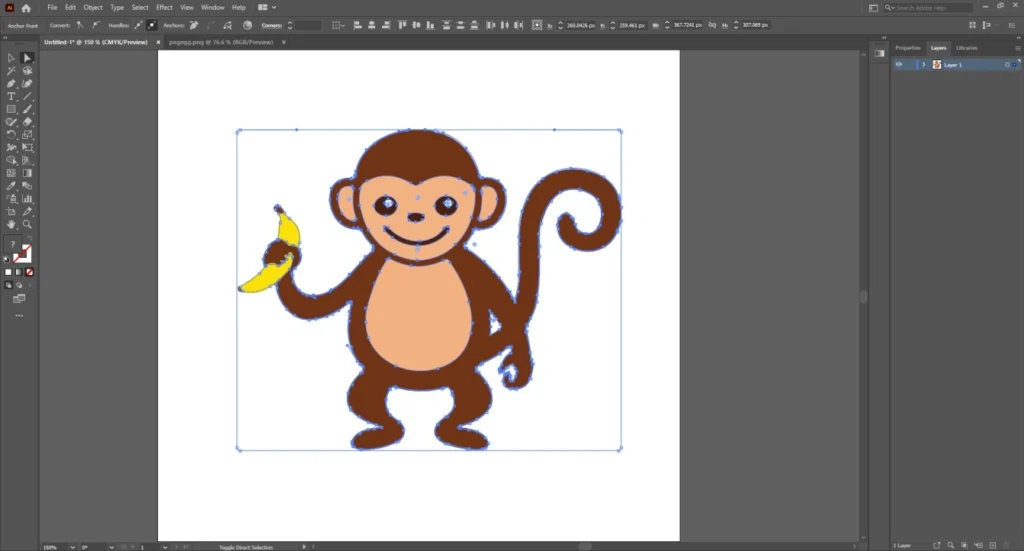Open the Effect menu

coord(164,8)
